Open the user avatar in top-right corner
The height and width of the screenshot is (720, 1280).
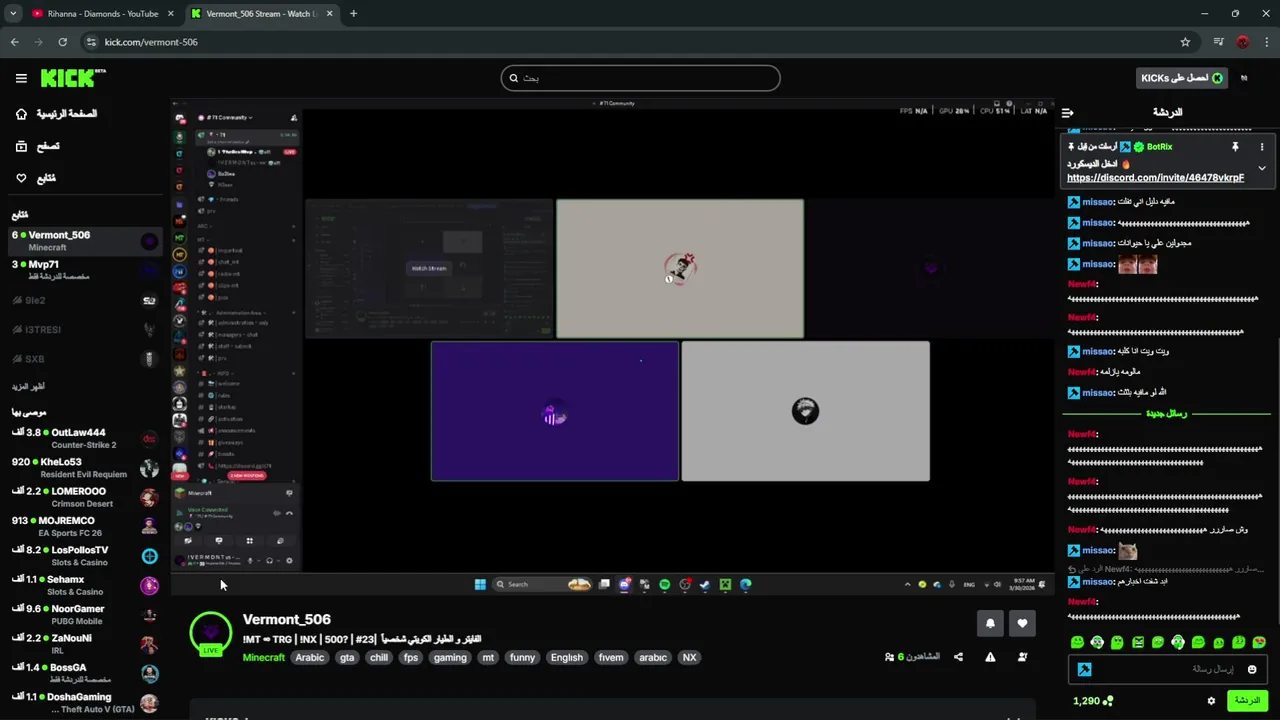pos(1245,78)
